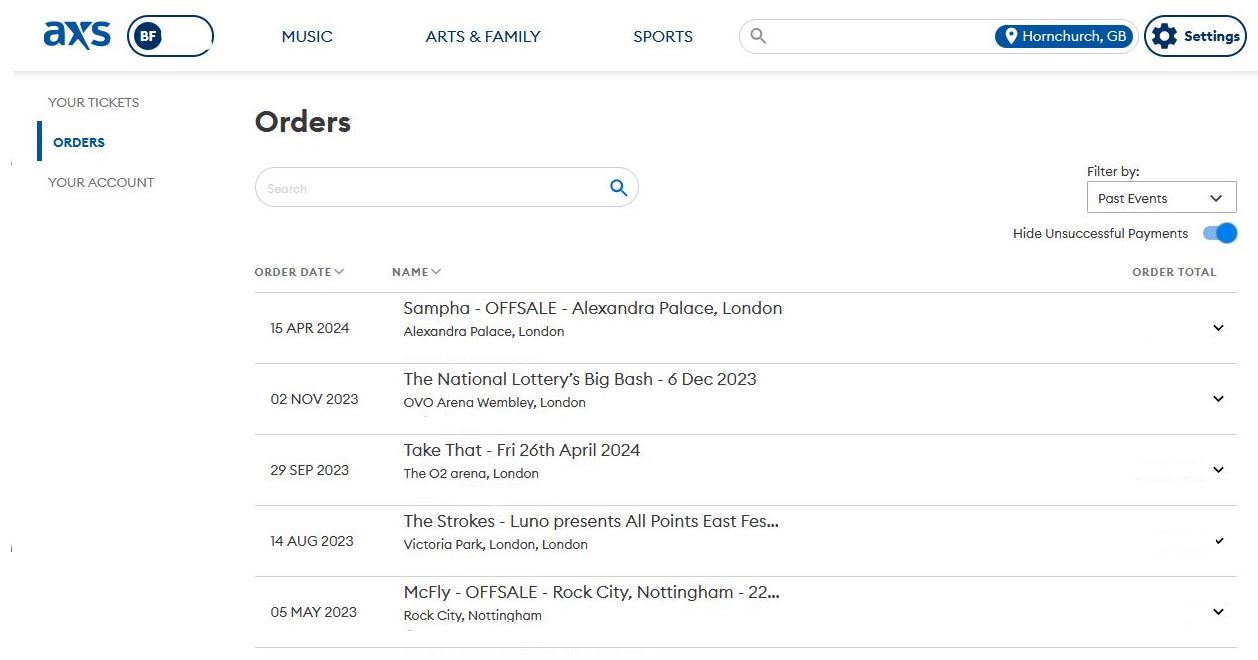Expand the Take That order chevron
1258x660 pixels.
click(x=1218, y=470)
